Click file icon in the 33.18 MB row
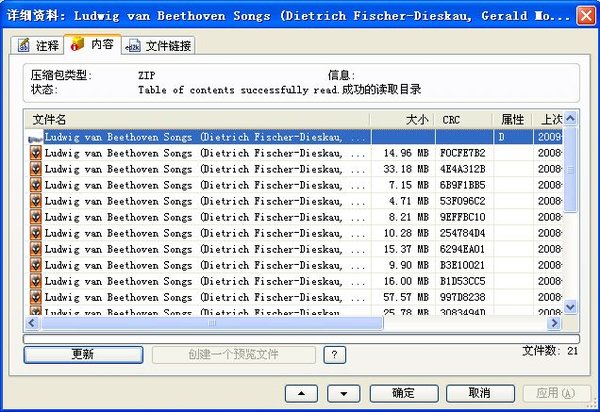Screen dimensions: 600x412 pos(36,169)
